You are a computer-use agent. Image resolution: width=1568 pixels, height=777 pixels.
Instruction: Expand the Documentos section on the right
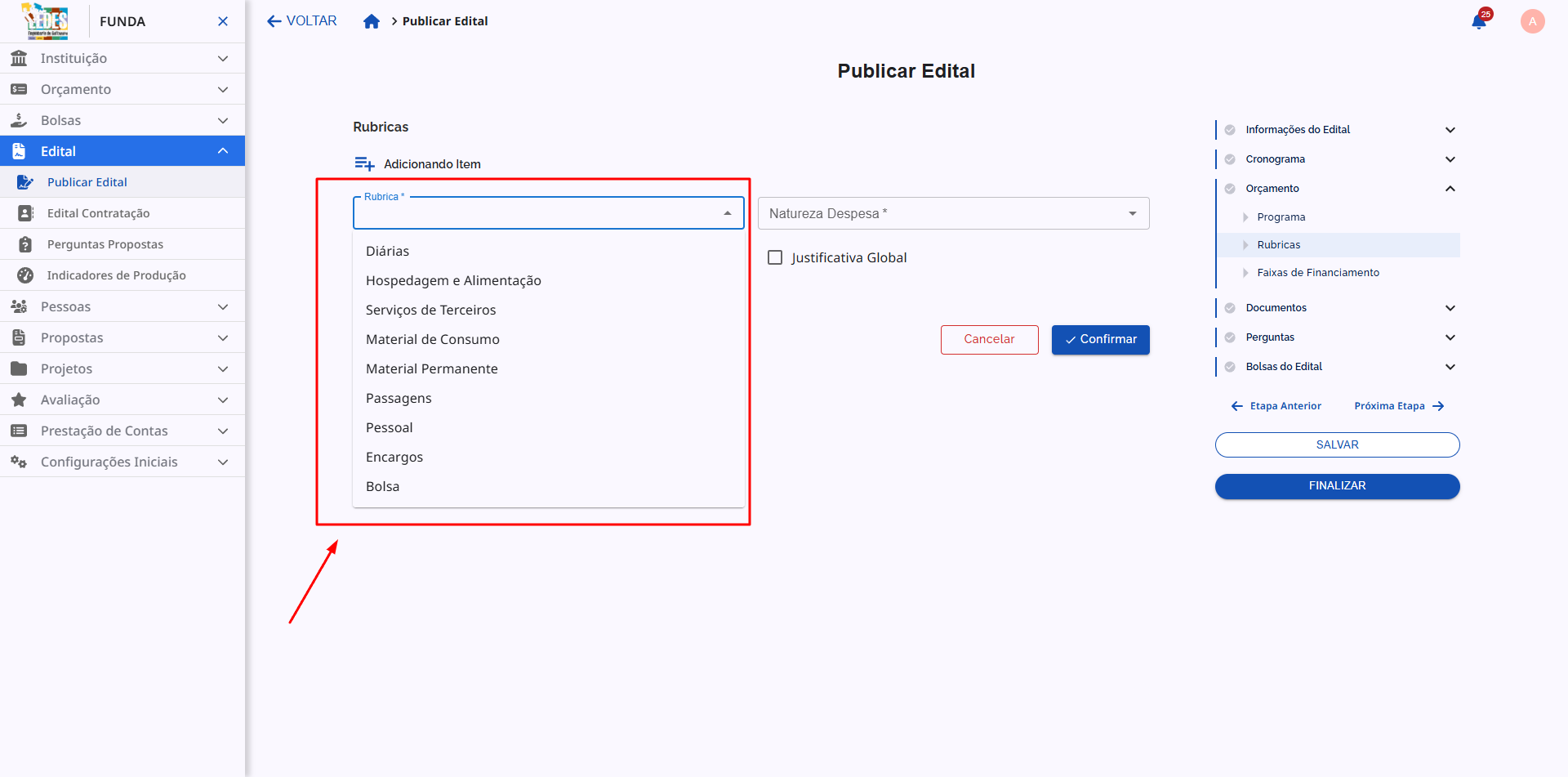tap(1450, 308)
